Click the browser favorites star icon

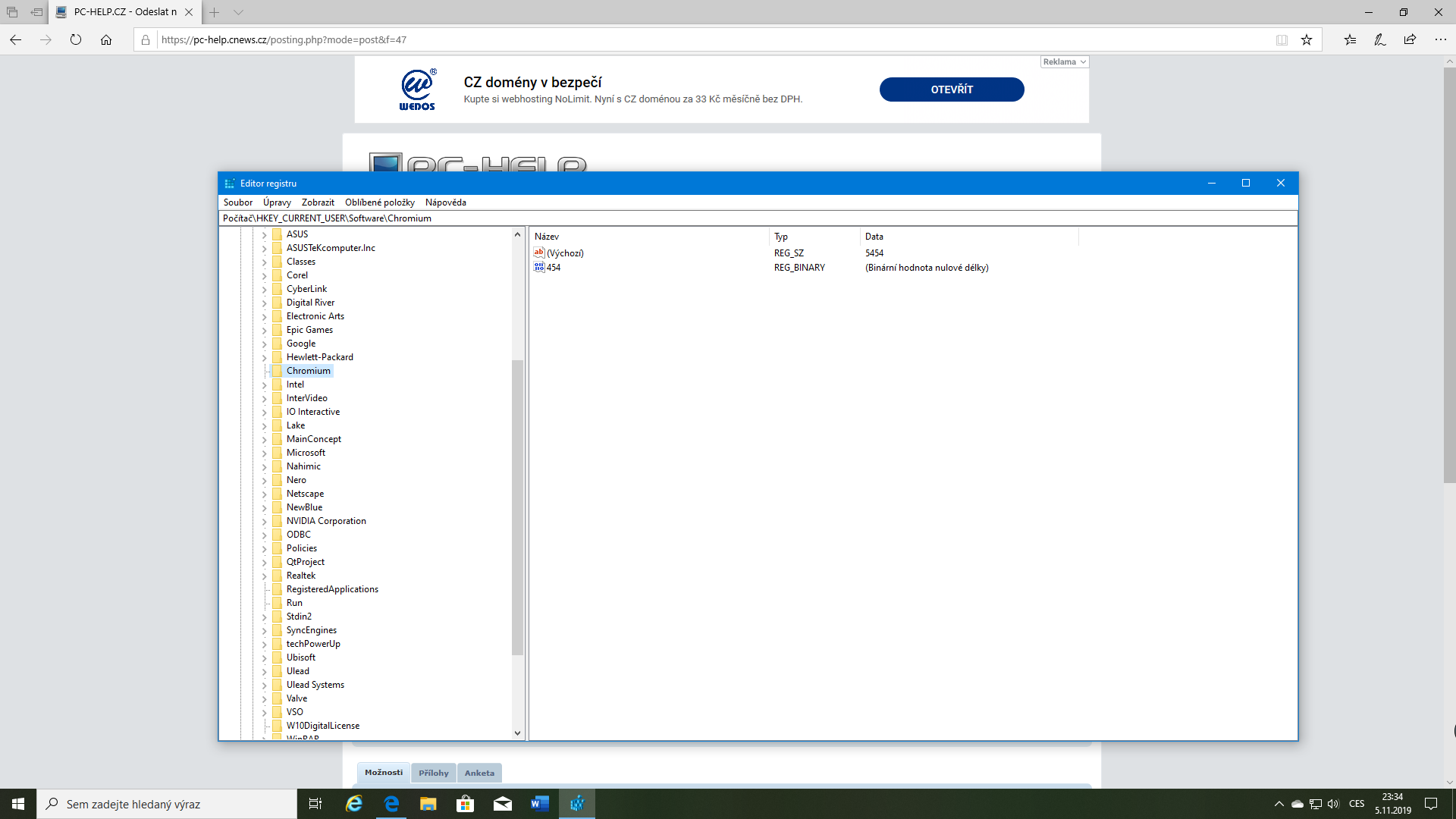1307,40
